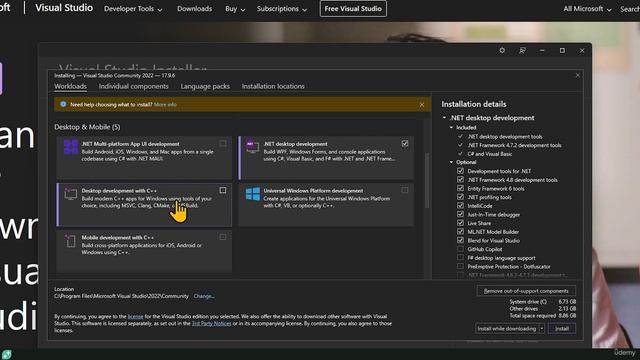Click the .NET Multi-platform App UI workload icon
640x360 pixels.
tap(71, 147)
